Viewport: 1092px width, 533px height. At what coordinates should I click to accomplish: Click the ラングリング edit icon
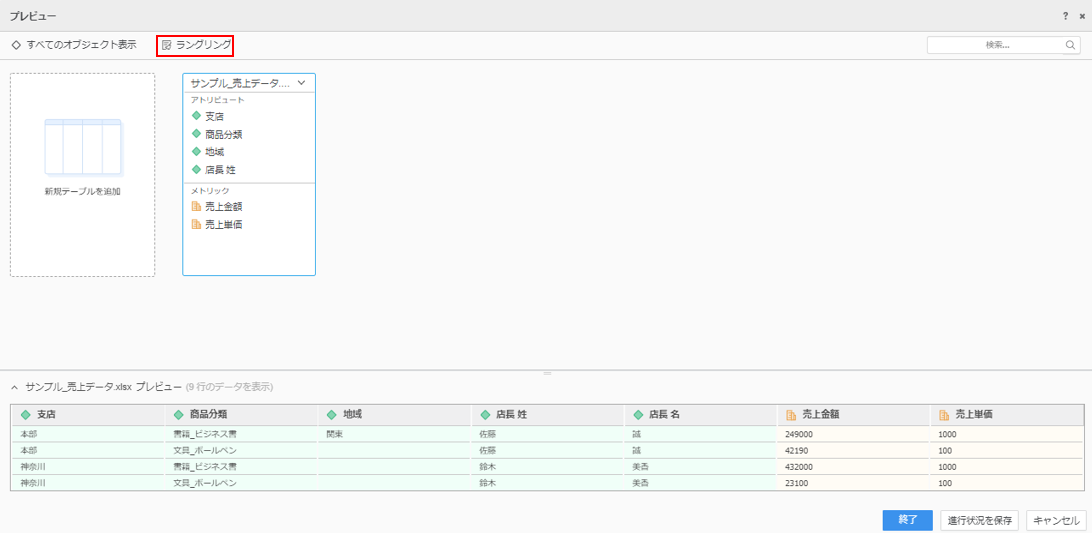point(166,45)
